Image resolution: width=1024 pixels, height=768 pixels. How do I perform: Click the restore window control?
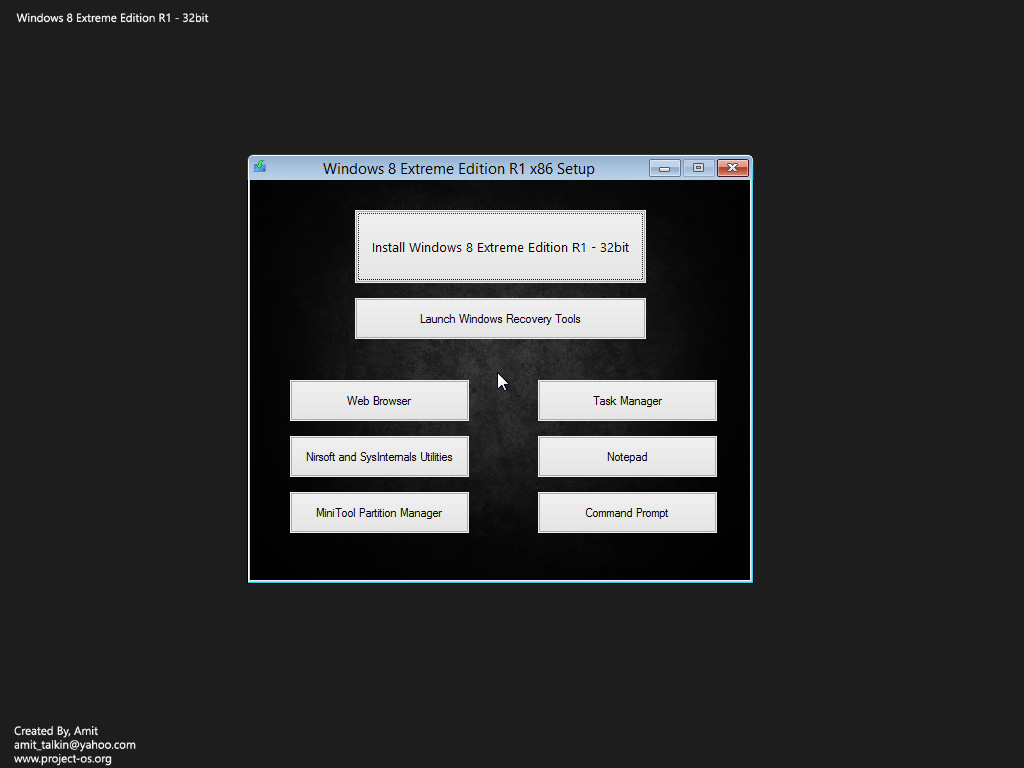pyautogui.click(x=698, y=167)
